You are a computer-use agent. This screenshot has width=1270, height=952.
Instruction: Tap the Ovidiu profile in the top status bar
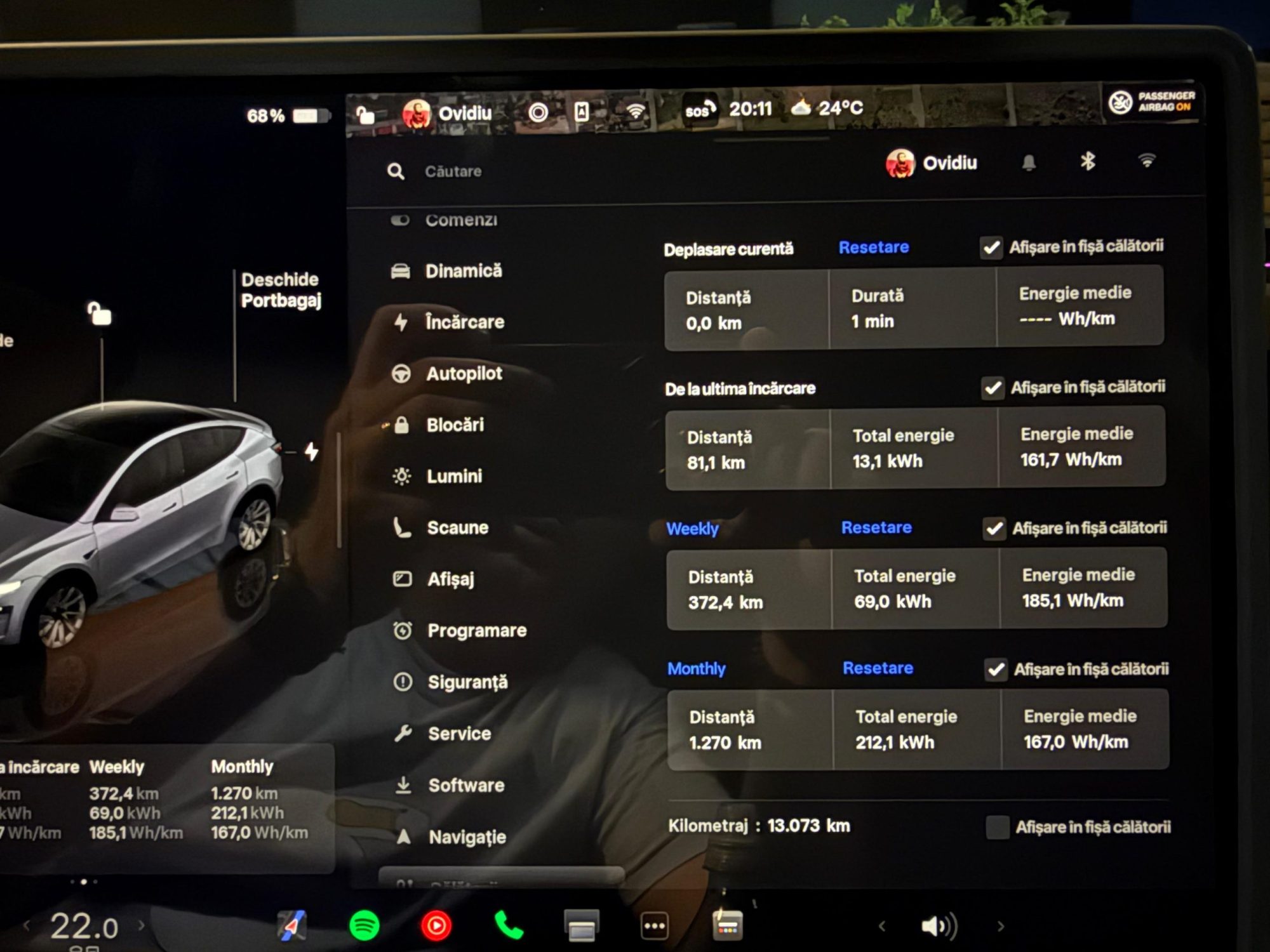(x=447, y=114)
